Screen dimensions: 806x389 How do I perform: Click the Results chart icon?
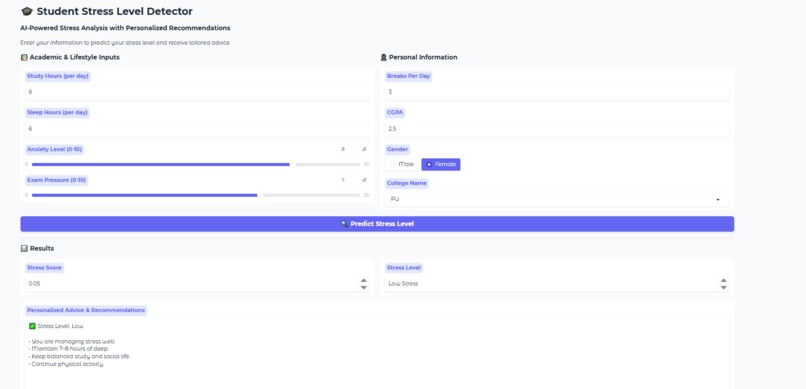(x=24, y=249)
